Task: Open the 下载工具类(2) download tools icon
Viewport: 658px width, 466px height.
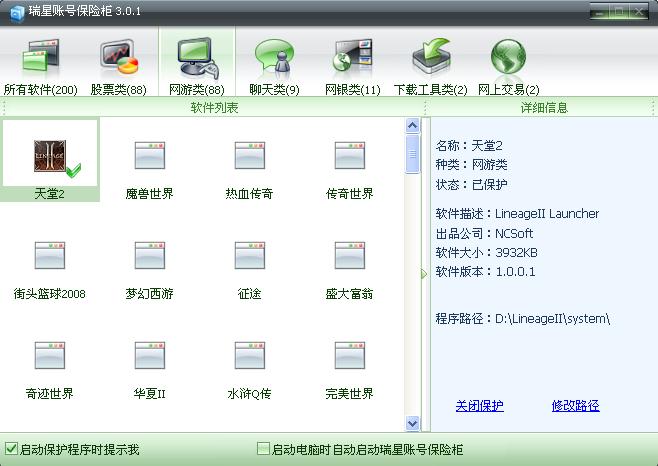Action: (431, 57)
